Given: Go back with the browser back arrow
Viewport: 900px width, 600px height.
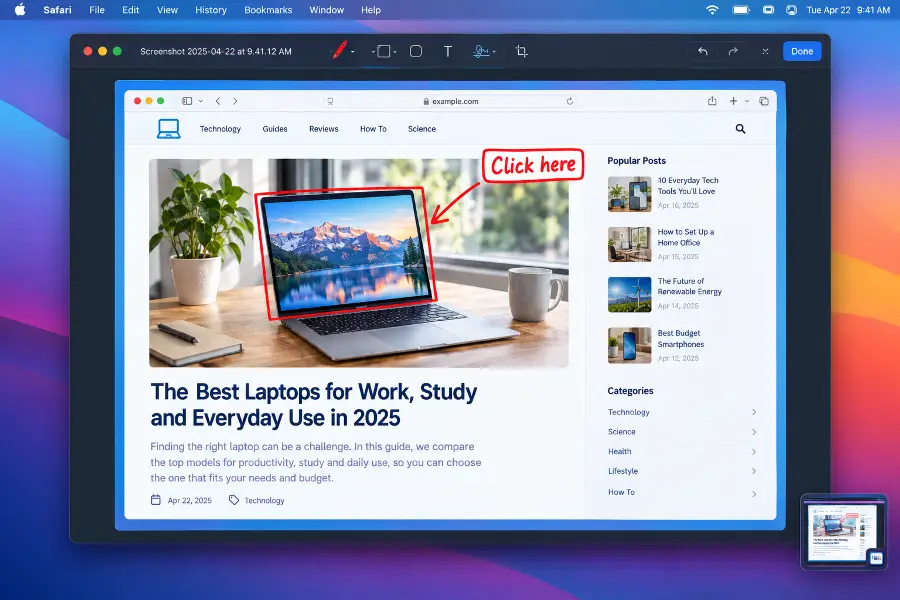Looking at the screenshot, I should (x=218, y=101).
